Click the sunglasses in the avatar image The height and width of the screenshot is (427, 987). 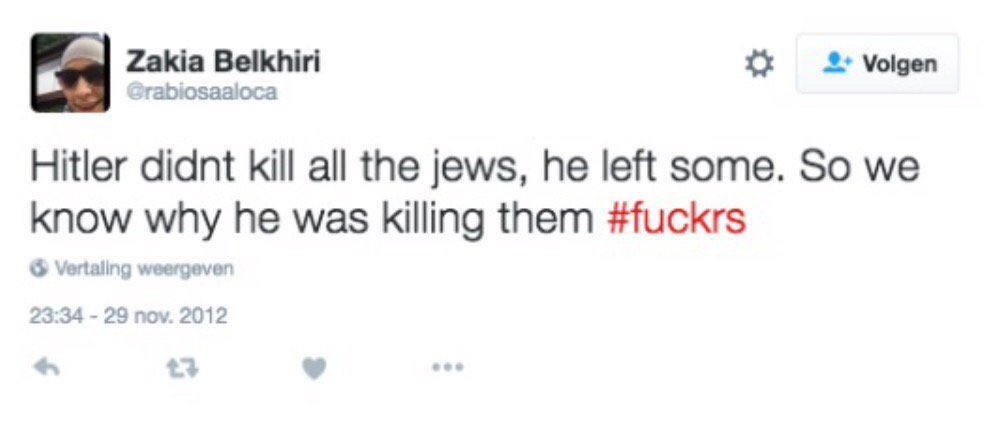pos(79,73)
